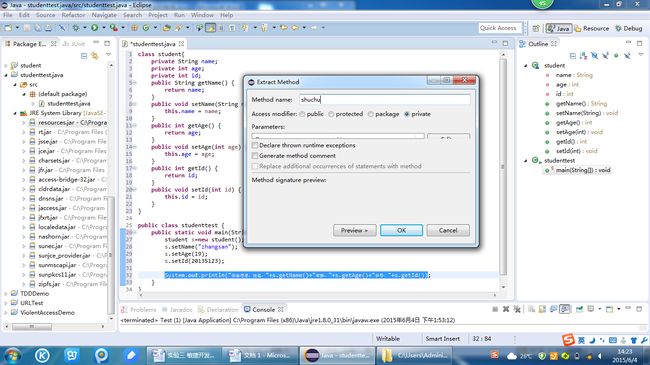Click the Method name input field

click(x=385, y=100)
